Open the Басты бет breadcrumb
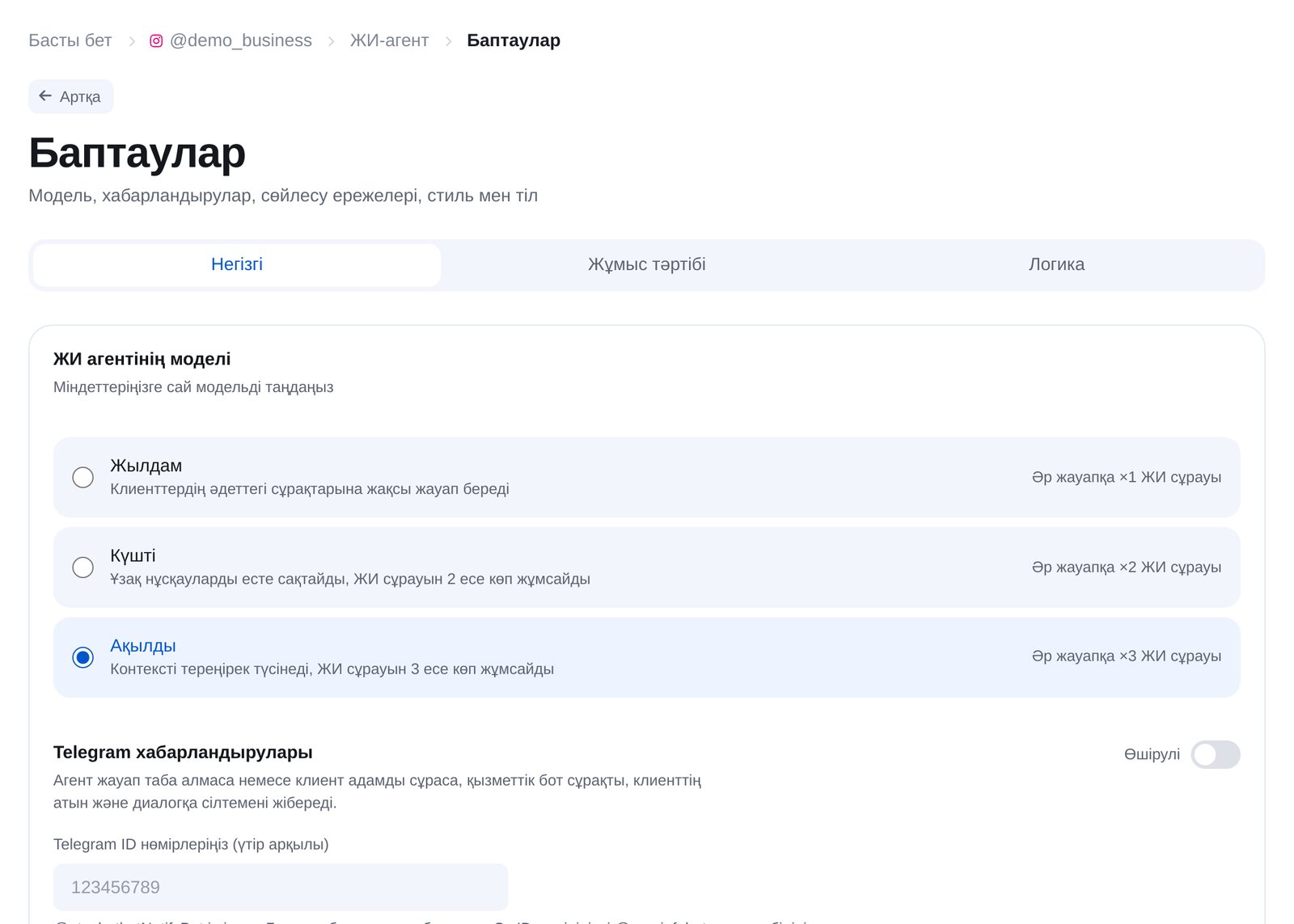 coord(70,40)
